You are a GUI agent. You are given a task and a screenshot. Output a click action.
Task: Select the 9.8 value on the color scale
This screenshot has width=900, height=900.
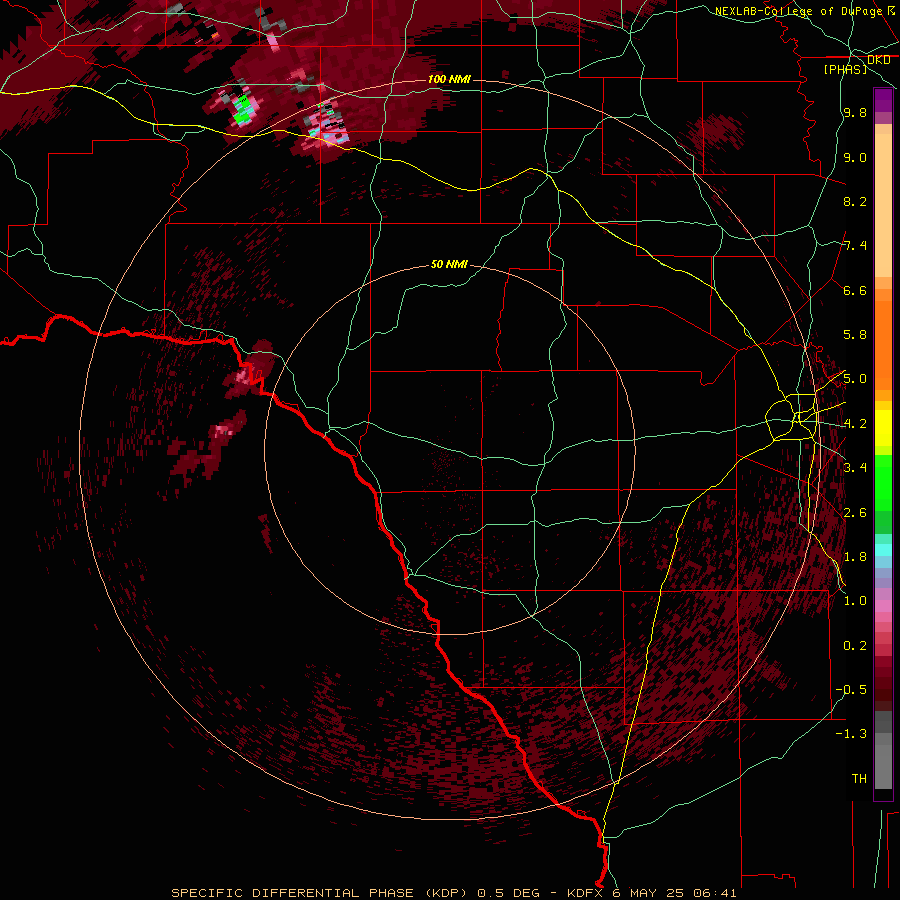pyautogui.click(x=855, y=113)
